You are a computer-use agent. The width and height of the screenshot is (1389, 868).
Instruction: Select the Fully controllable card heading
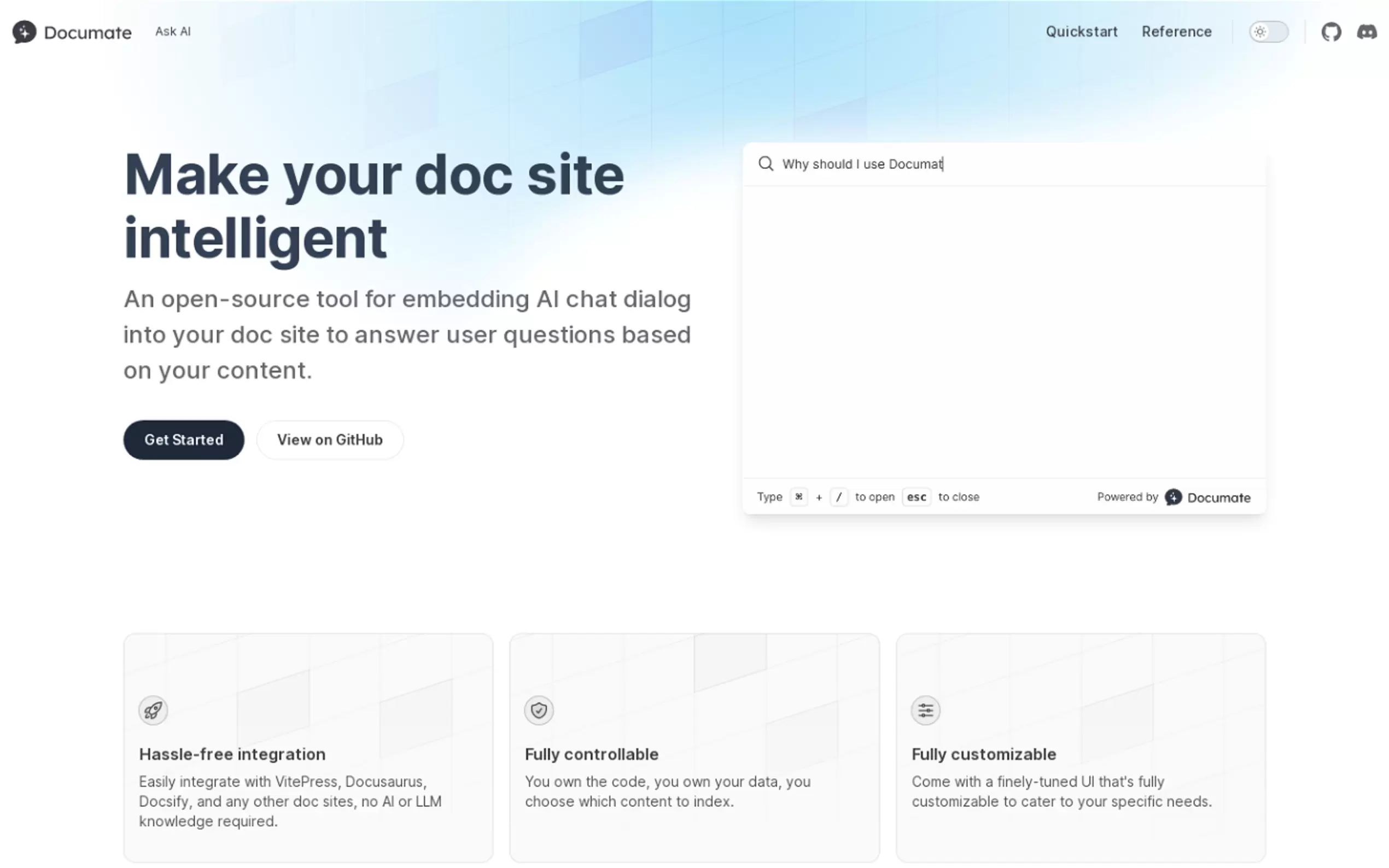point(592,754)
